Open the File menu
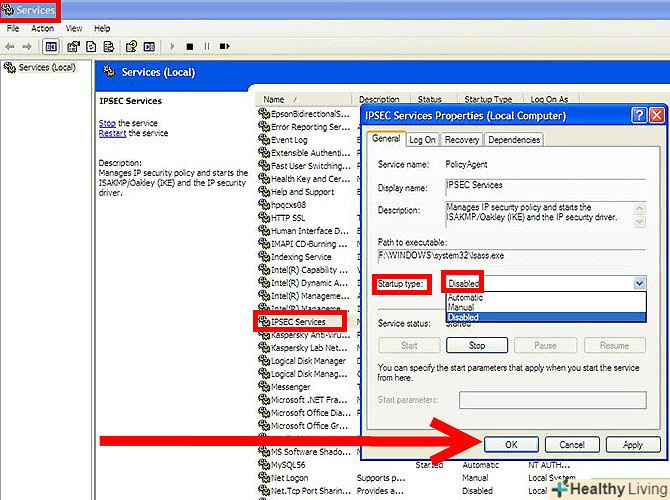Screen dimensions: 670x500 pos(13,28)
